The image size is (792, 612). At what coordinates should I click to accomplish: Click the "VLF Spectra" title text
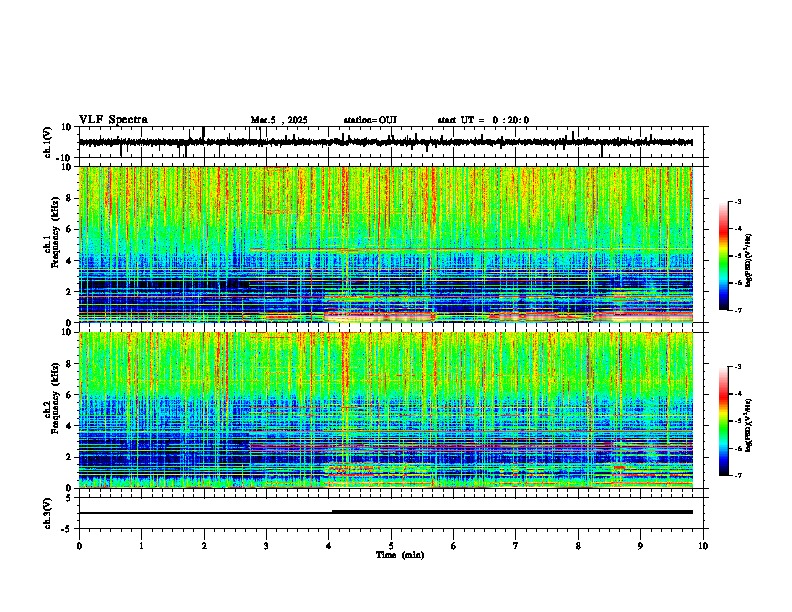pos(113,120)
